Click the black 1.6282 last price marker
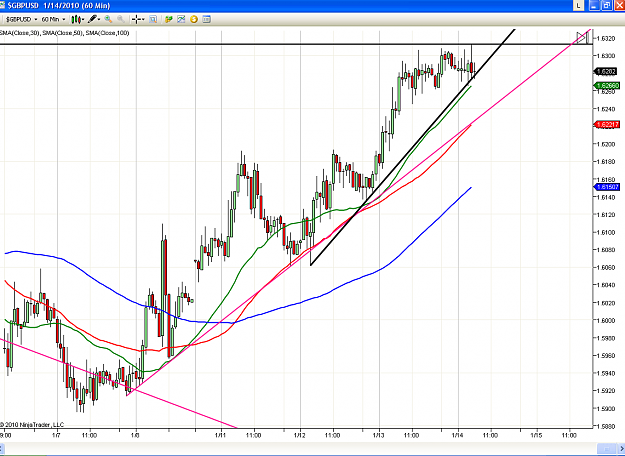625x456 pixels. [x=606, y=72]
